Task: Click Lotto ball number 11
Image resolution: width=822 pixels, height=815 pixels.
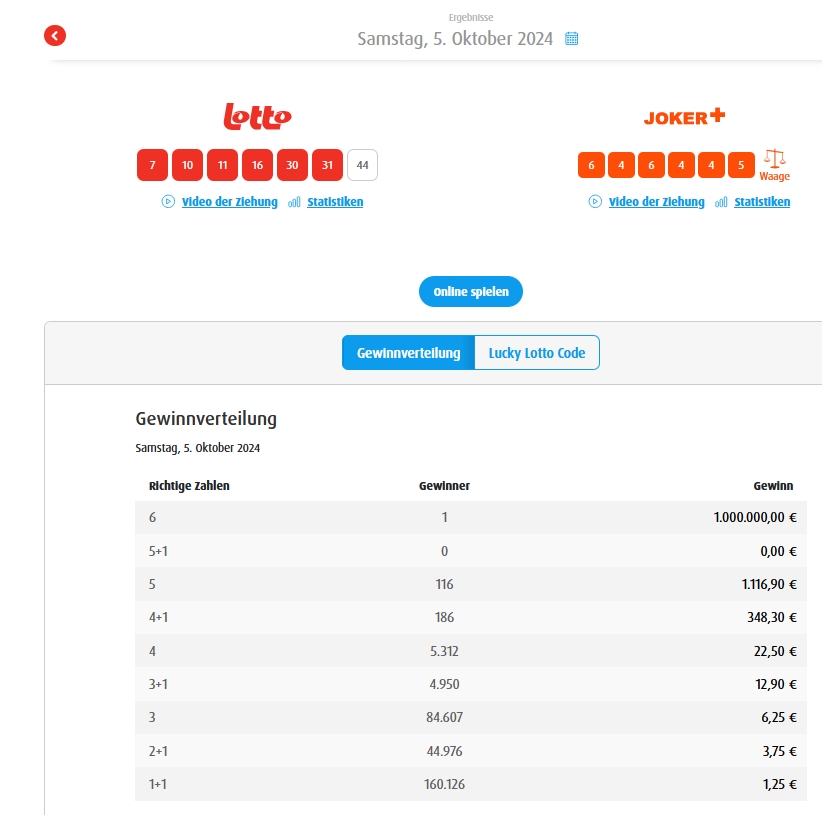Action: [222, 165]
